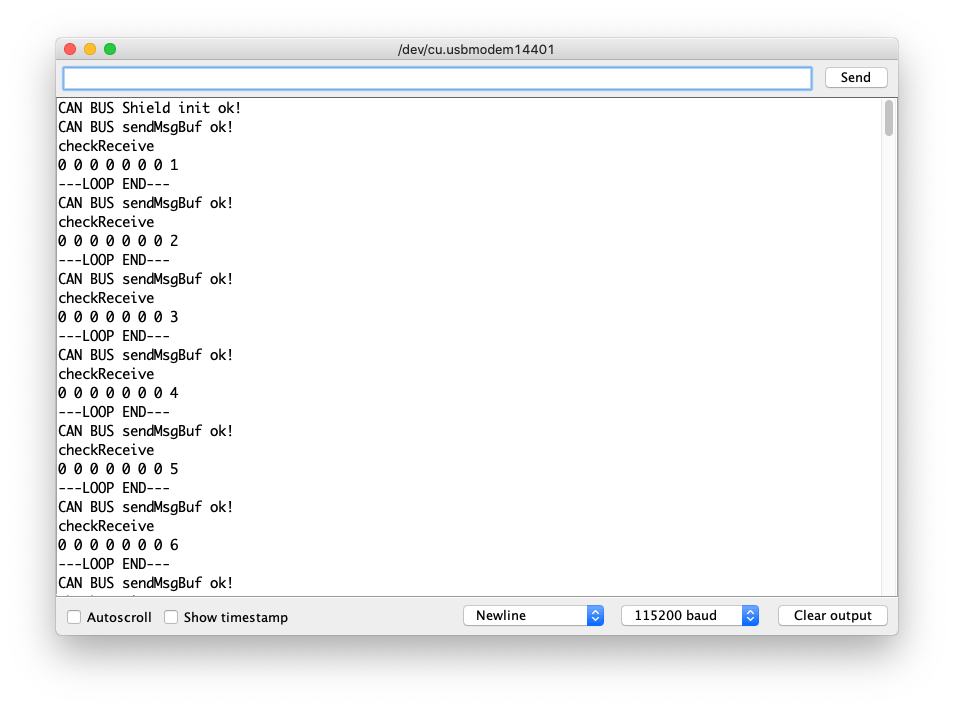This screenshot has width=954, height=709.
Task: Maximize window using the green button
Action: pyautogui.click(x=110, y=49)
